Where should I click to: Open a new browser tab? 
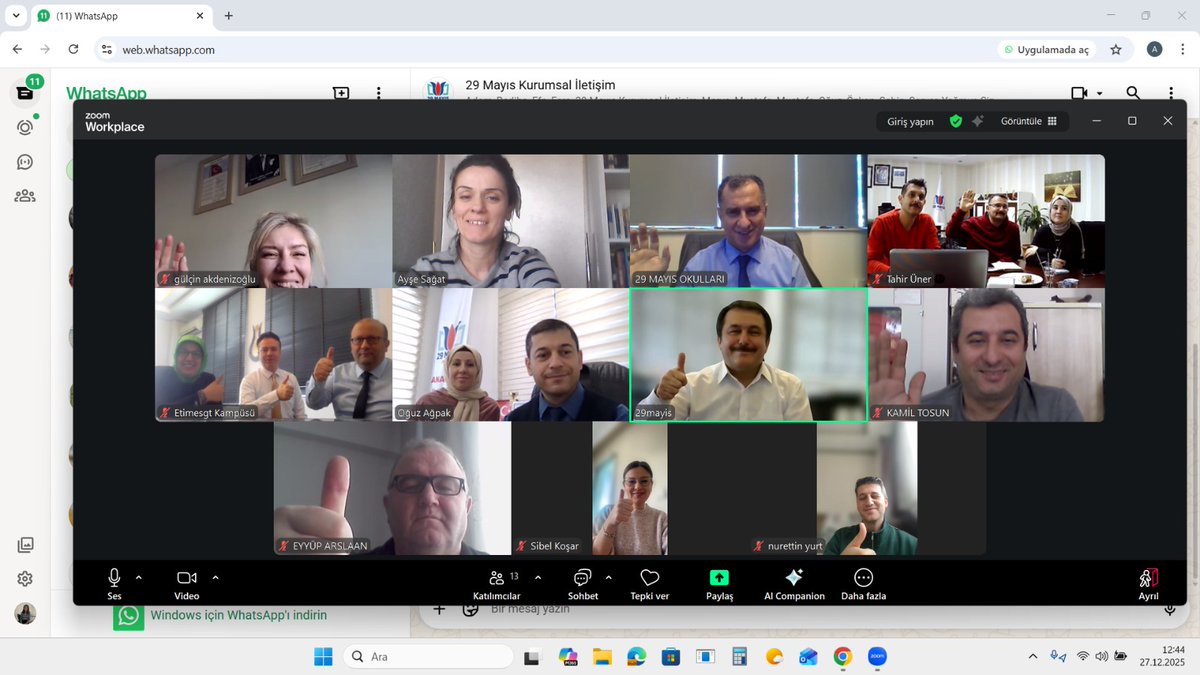[x=229, y=16]
